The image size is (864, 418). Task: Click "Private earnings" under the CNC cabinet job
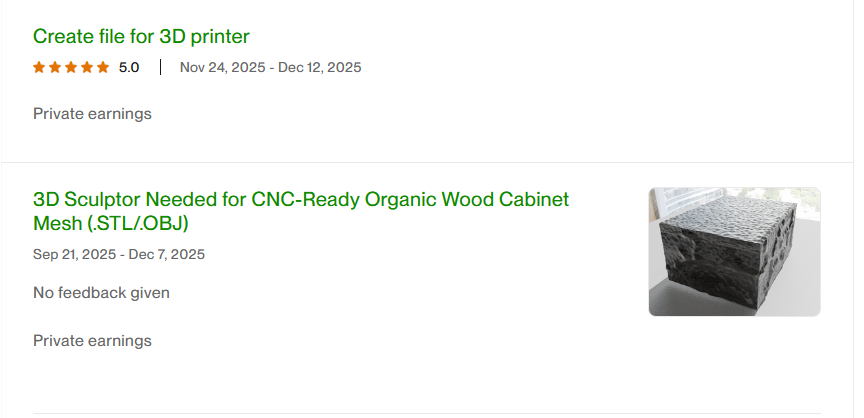(x=92, y=341)
